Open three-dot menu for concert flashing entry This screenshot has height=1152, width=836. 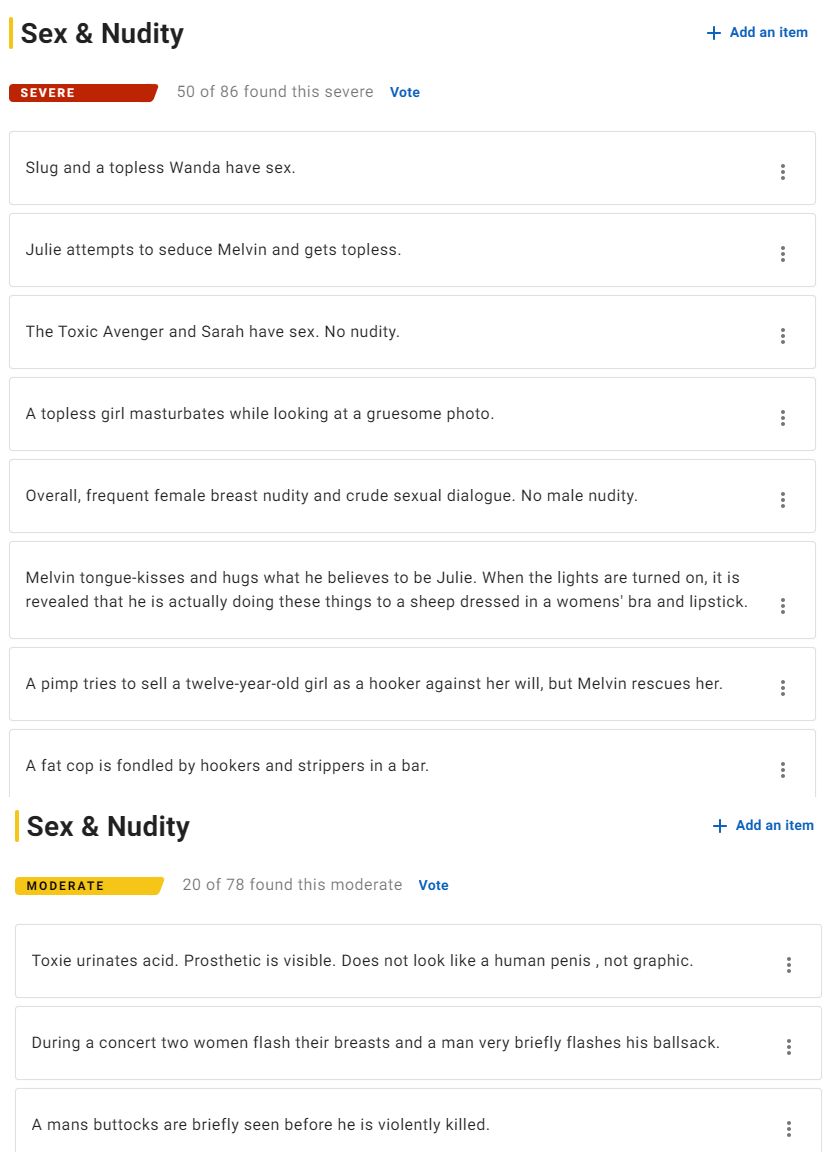pos(788,1047)
